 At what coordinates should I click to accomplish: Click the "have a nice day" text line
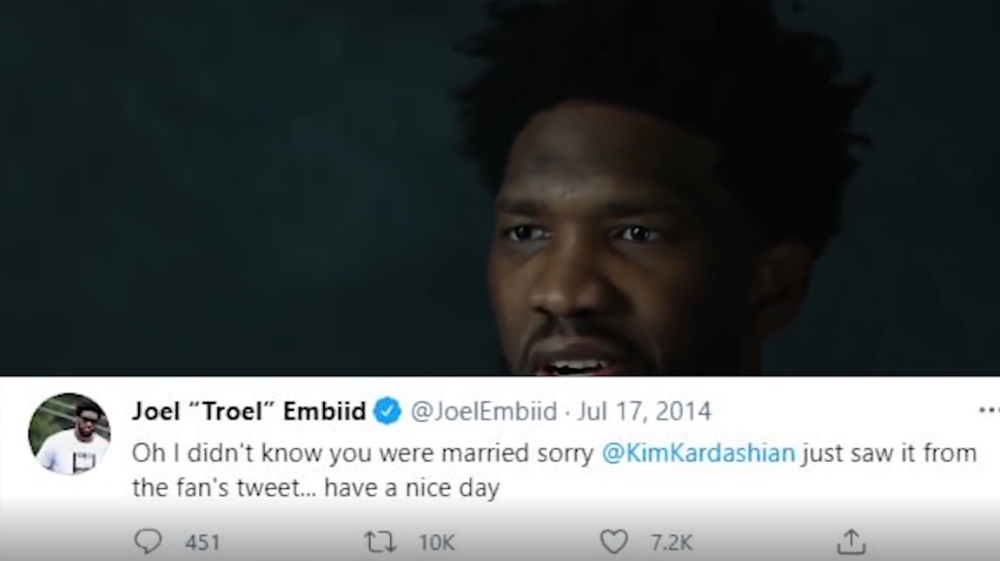point(411,488)
